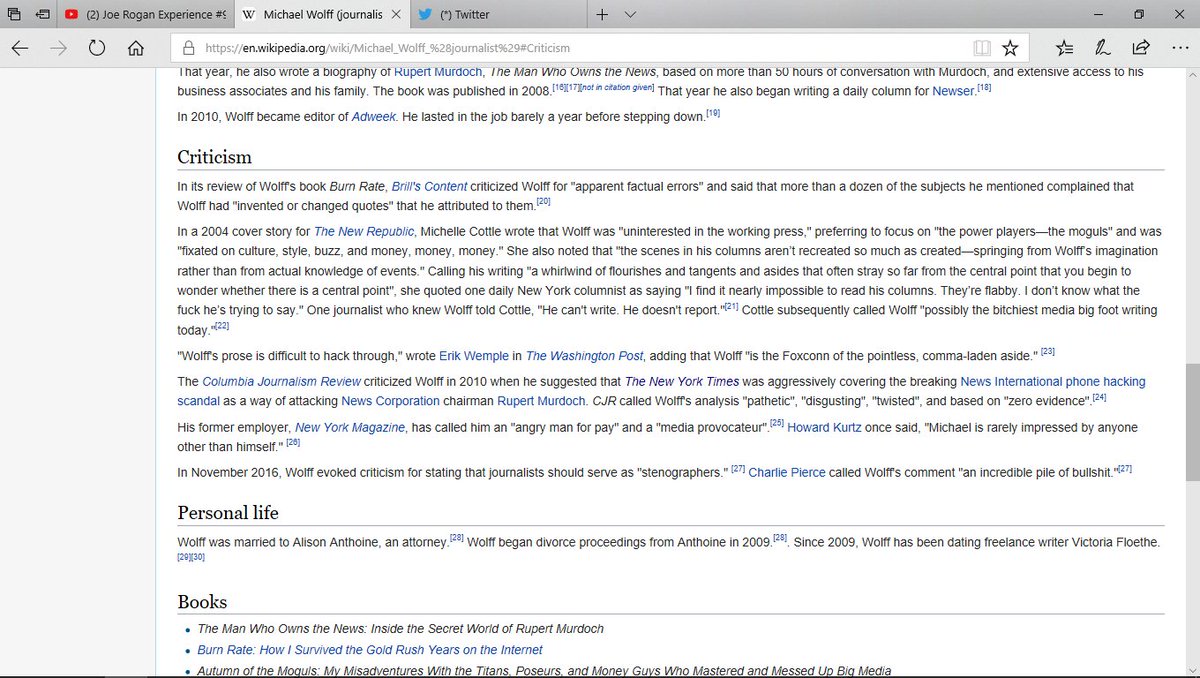Viewport: 1200px width, 678px height.
Task: Open the Favorites hub icon
Action: tap(1064, 48)
